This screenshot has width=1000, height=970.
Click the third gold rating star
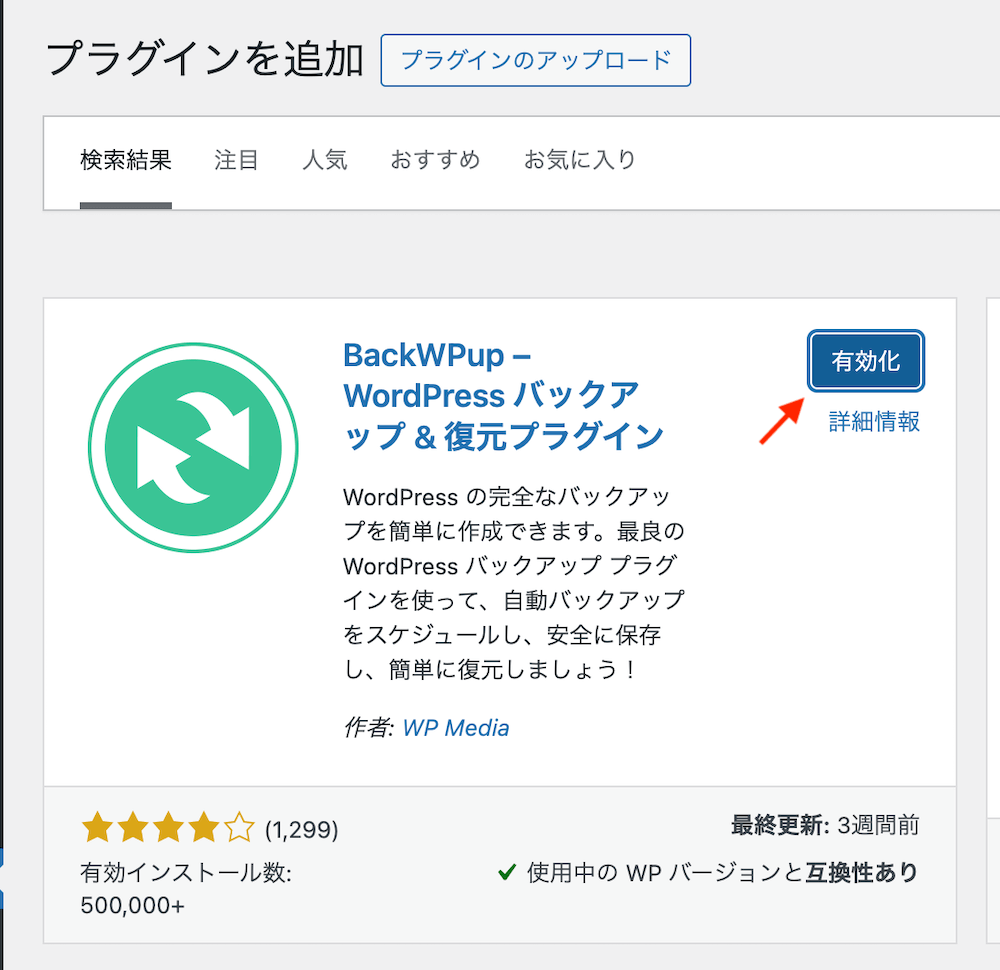click(x=168, y=827)
